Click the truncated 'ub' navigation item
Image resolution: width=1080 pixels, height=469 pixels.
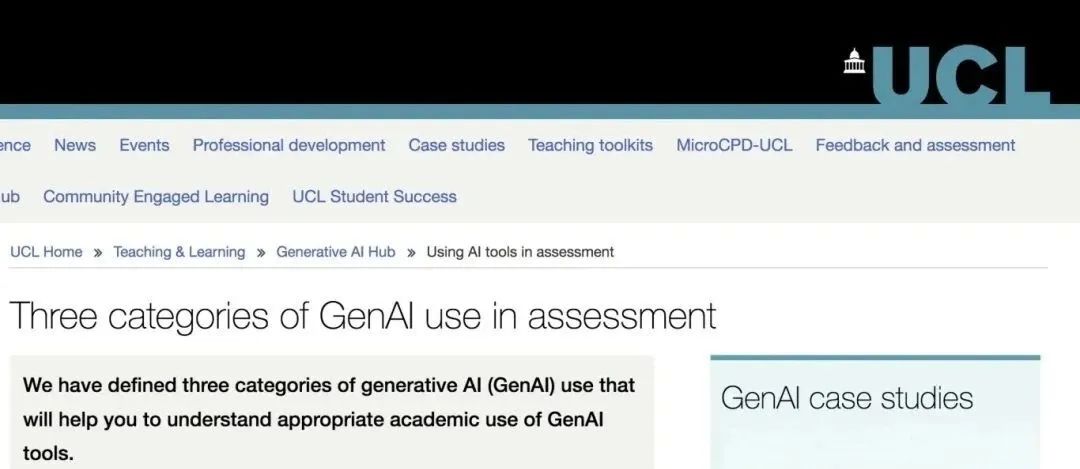(x=10, y=196)
